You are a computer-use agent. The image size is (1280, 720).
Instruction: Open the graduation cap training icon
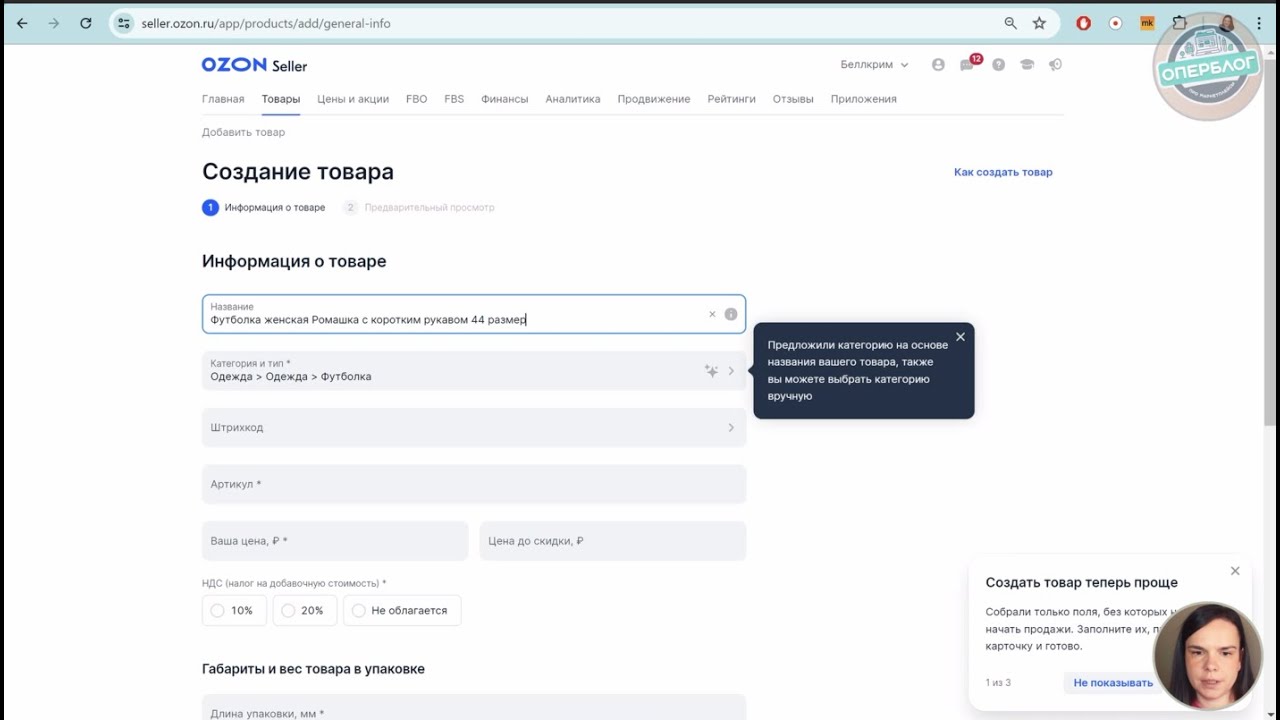(1026, 65)
